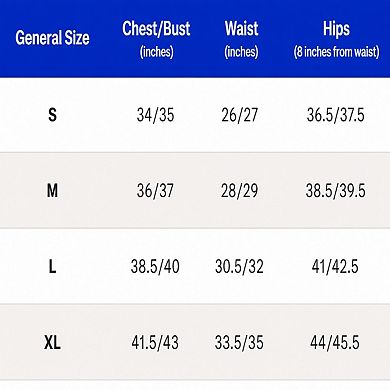The image size is (390, 390).
Task: Click chest value 34/35
Action: coord(155,115)
